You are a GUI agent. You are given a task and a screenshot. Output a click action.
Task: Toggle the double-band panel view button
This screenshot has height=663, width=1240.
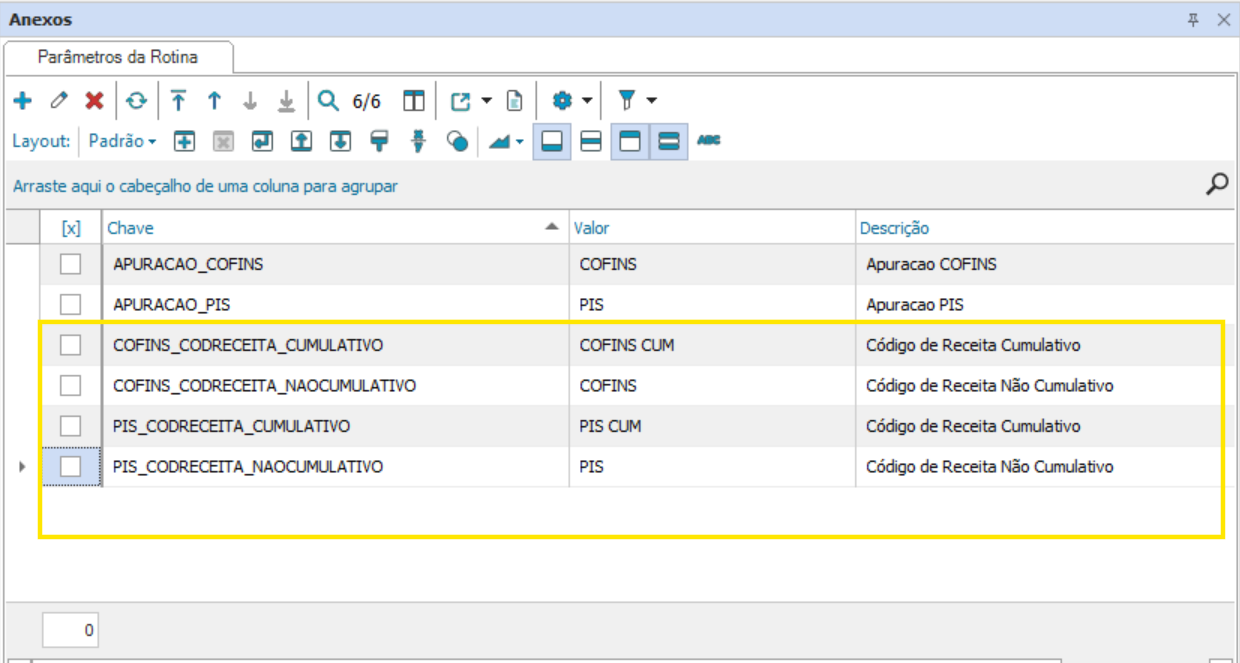(x=669, y=141)
